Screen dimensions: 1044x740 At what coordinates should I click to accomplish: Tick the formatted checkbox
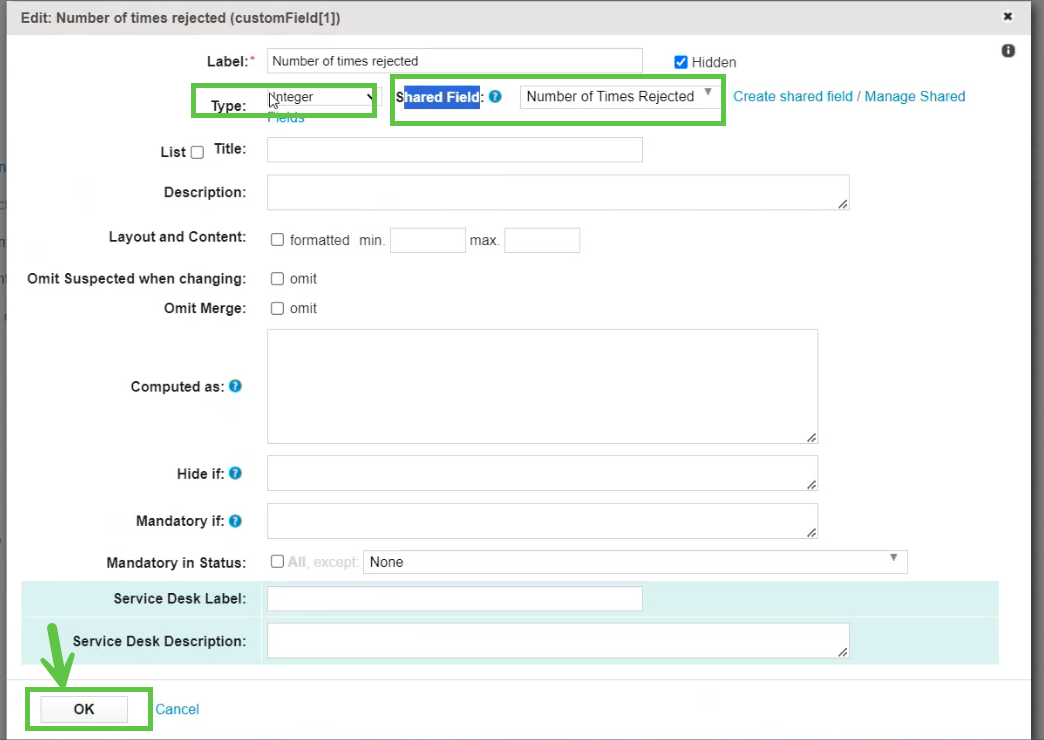(x=278, y=240)
